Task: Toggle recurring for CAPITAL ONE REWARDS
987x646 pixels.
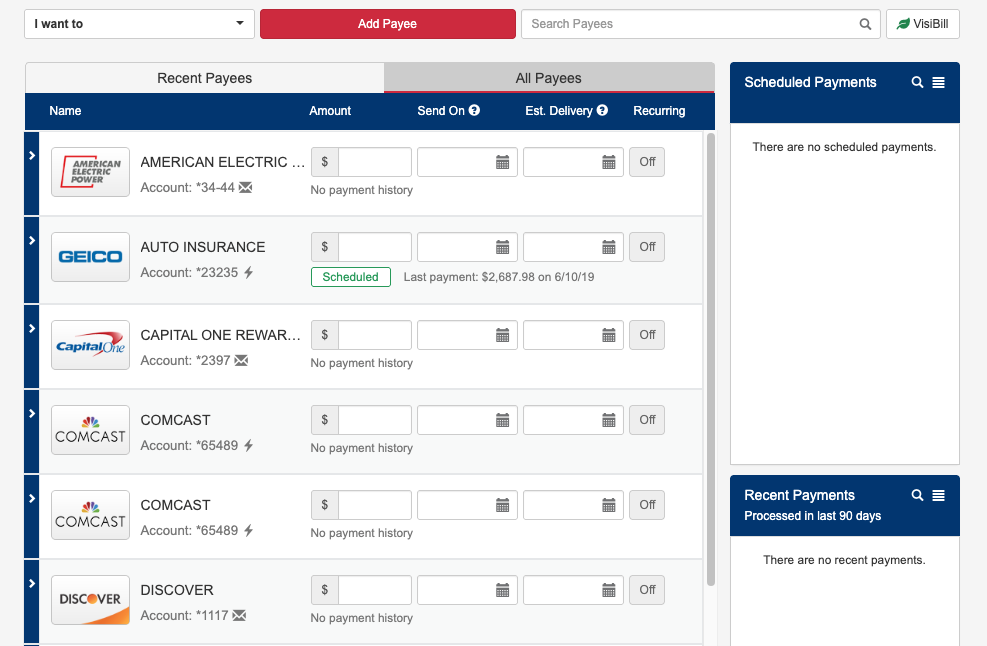Action: pos(646,334)
